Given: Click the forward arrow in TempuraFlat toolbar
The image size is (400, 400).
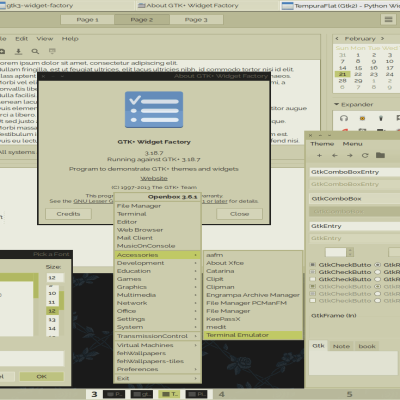Looking at the screenshot, I should point(350,155).
